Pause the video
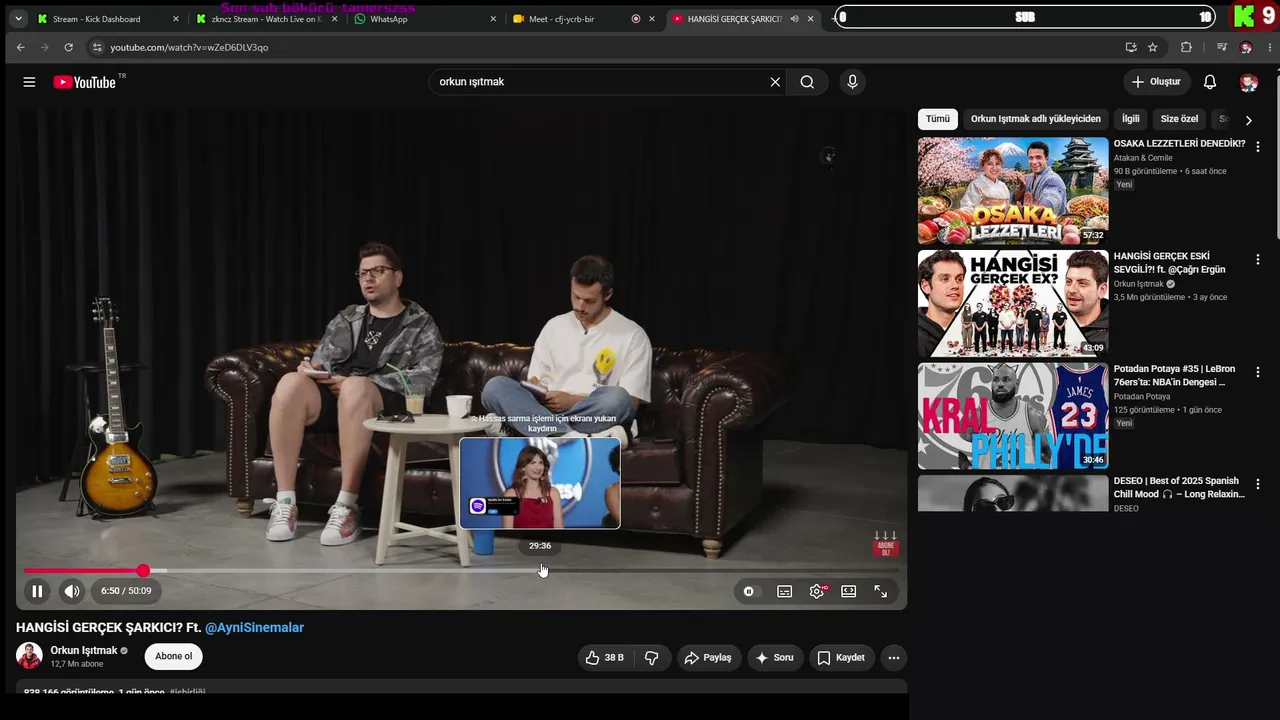 (x=37, y=591)
